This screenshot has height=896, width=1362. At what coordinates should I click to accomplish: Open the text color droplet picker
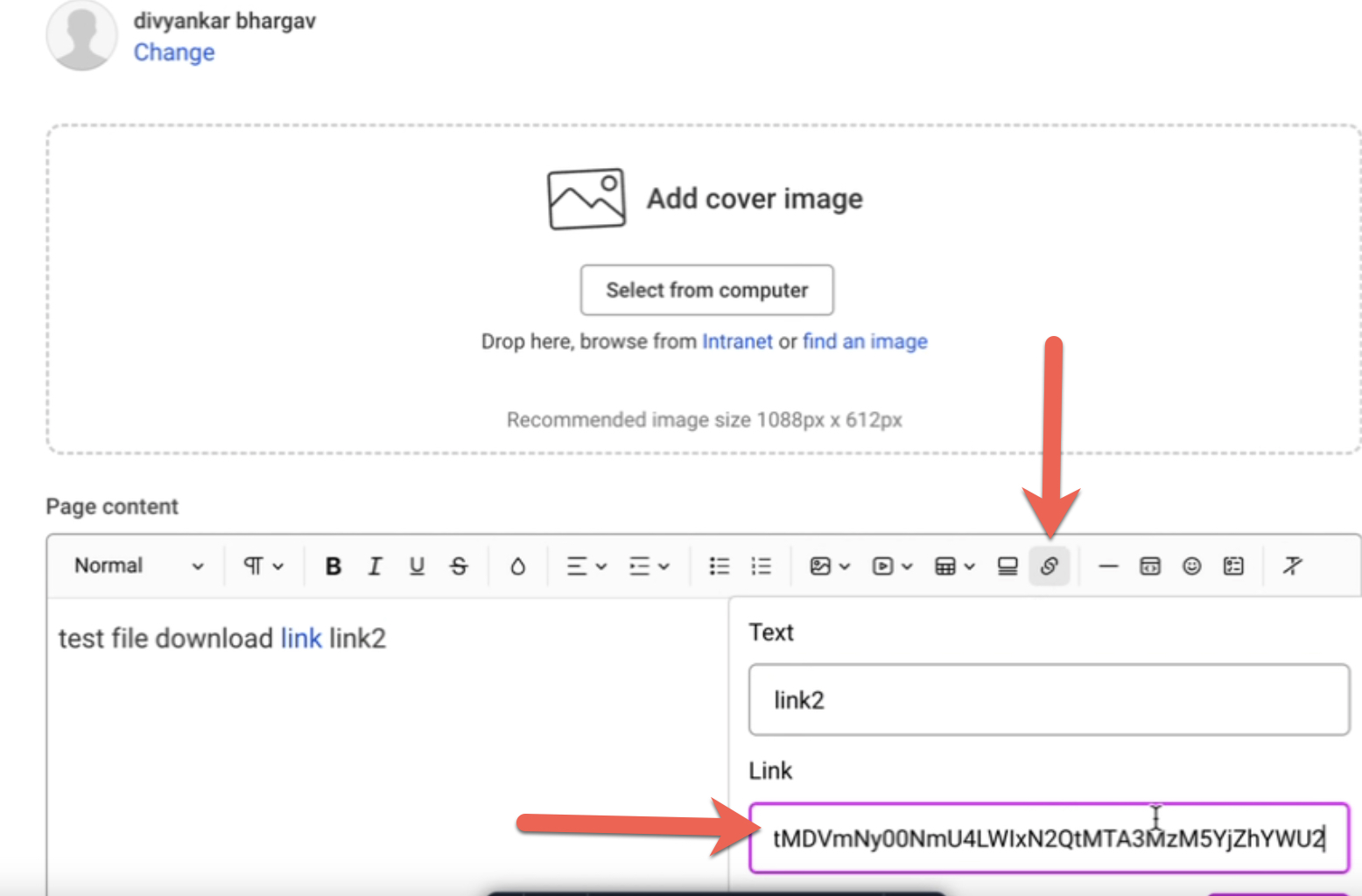[x=517, y=566]
